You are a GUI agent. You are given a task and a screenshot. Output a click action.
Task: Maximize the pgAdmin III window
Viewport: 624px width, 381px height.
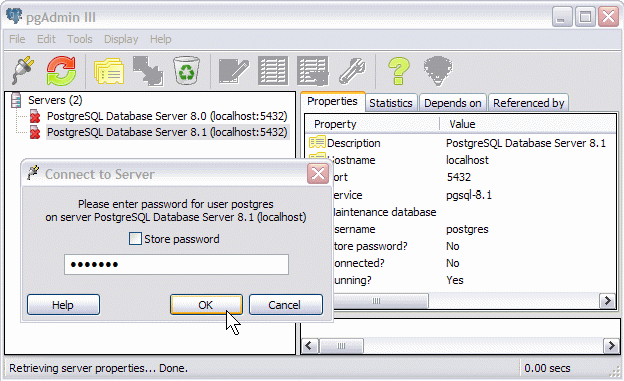(585, 17)
